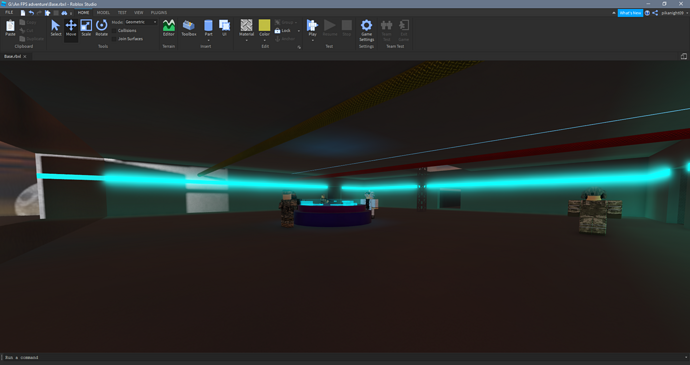
Task: Open the Terrain Editor
Action: coord(169,28)
